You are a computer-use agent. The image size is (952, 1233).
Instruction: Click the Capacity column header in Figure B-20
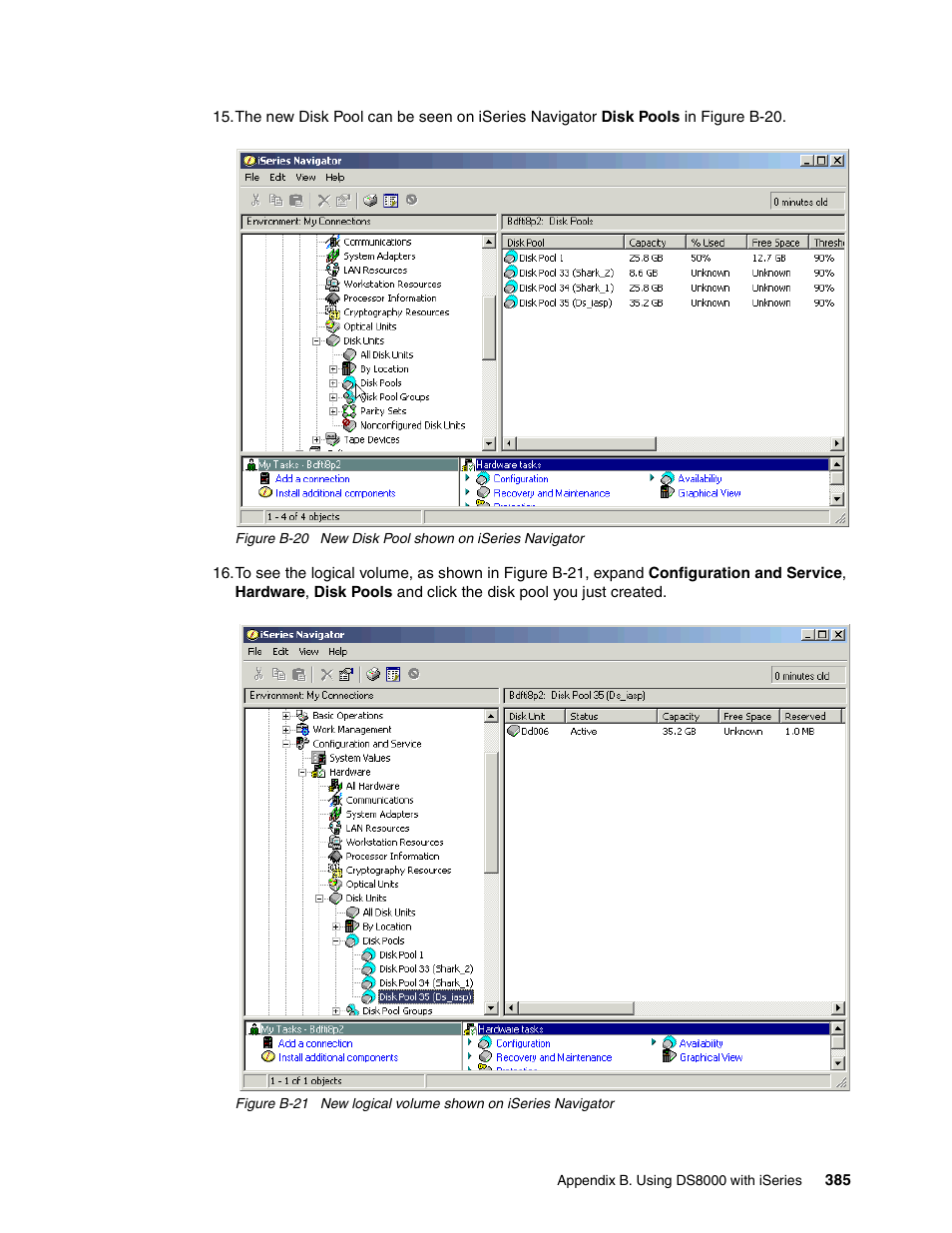coord(655,243)
